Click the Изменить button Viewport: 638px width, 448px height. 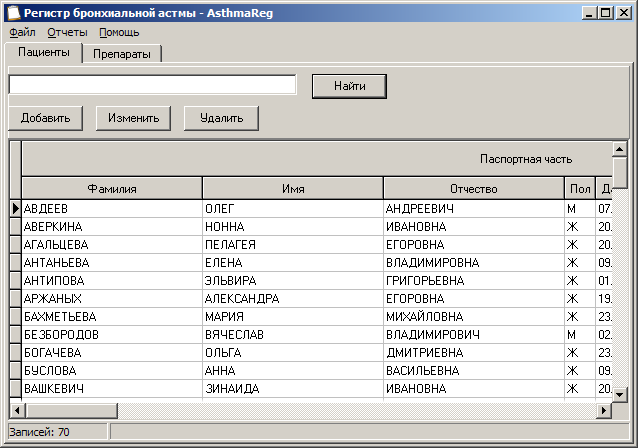point(133,118)
